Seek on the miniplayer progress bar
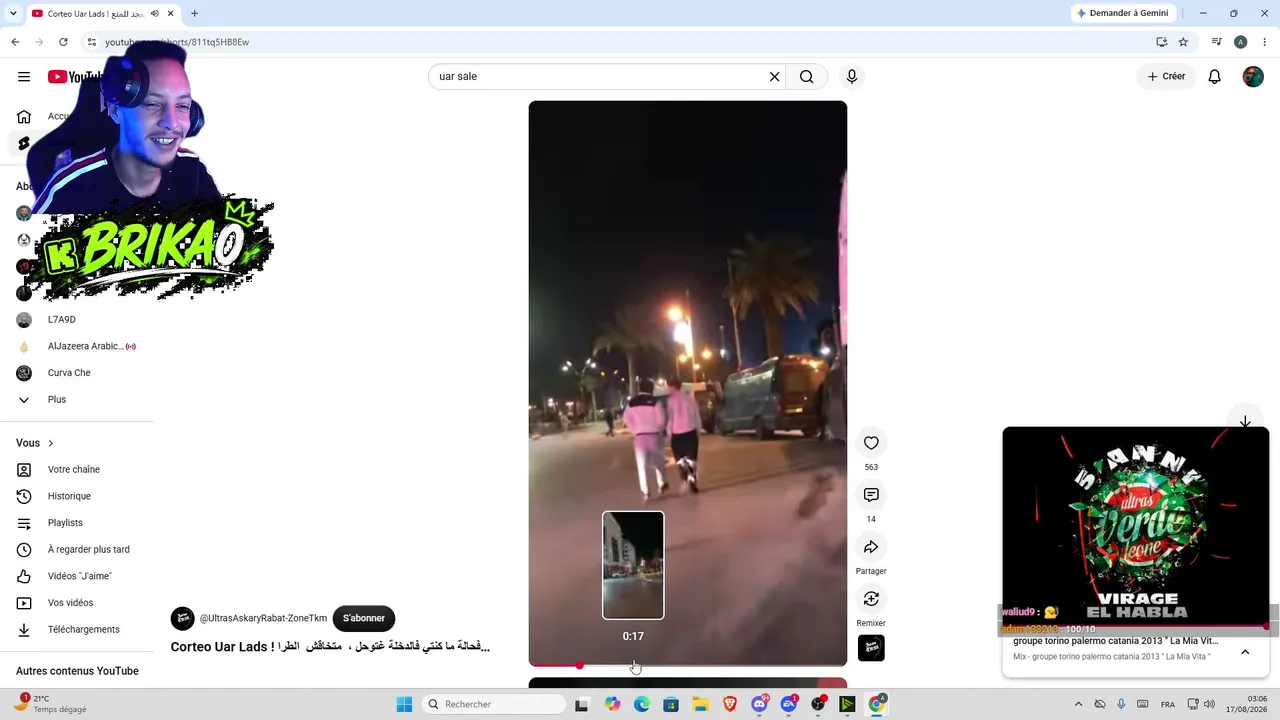1280x720 pixels. tap(1136, 627)
